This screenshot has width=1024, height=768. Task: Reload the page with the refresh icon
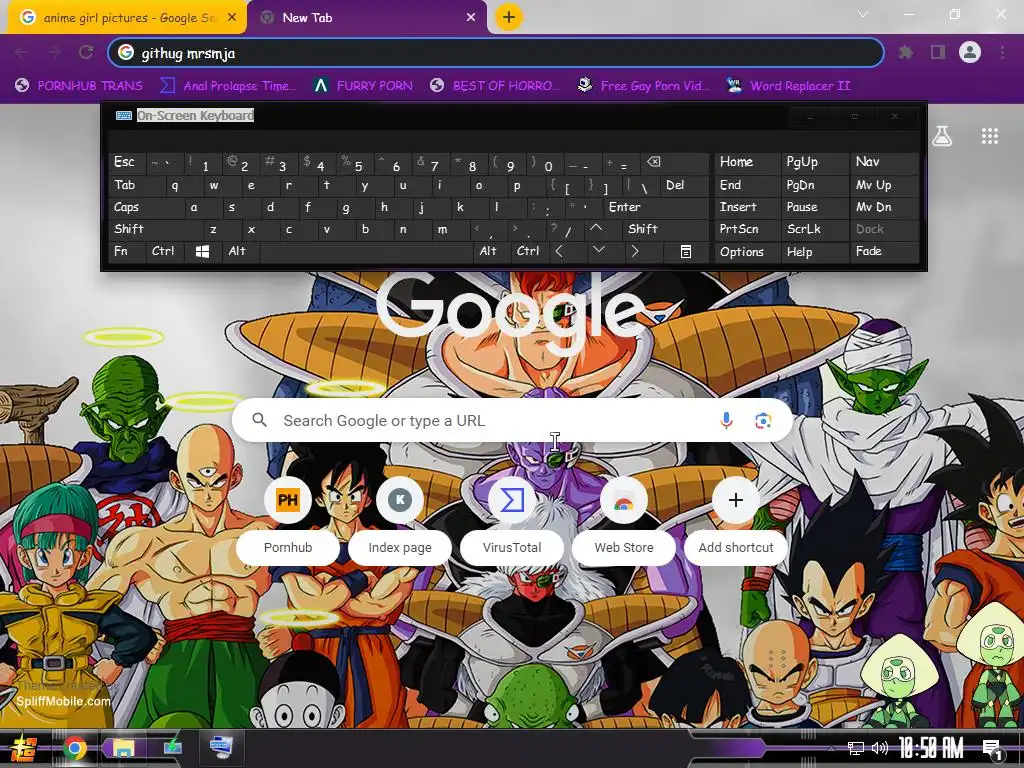tap(86, 52)
